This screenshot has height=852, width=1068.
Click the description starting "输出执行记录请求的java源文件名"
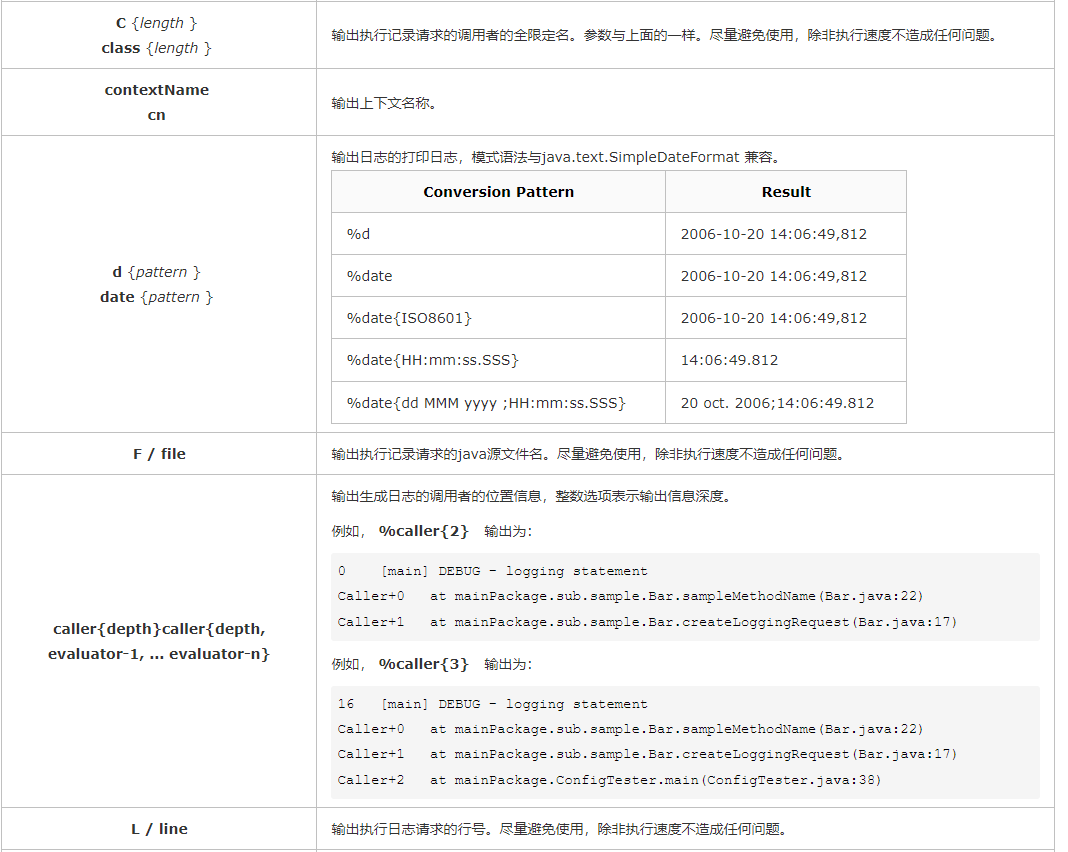tap(588, 454)
